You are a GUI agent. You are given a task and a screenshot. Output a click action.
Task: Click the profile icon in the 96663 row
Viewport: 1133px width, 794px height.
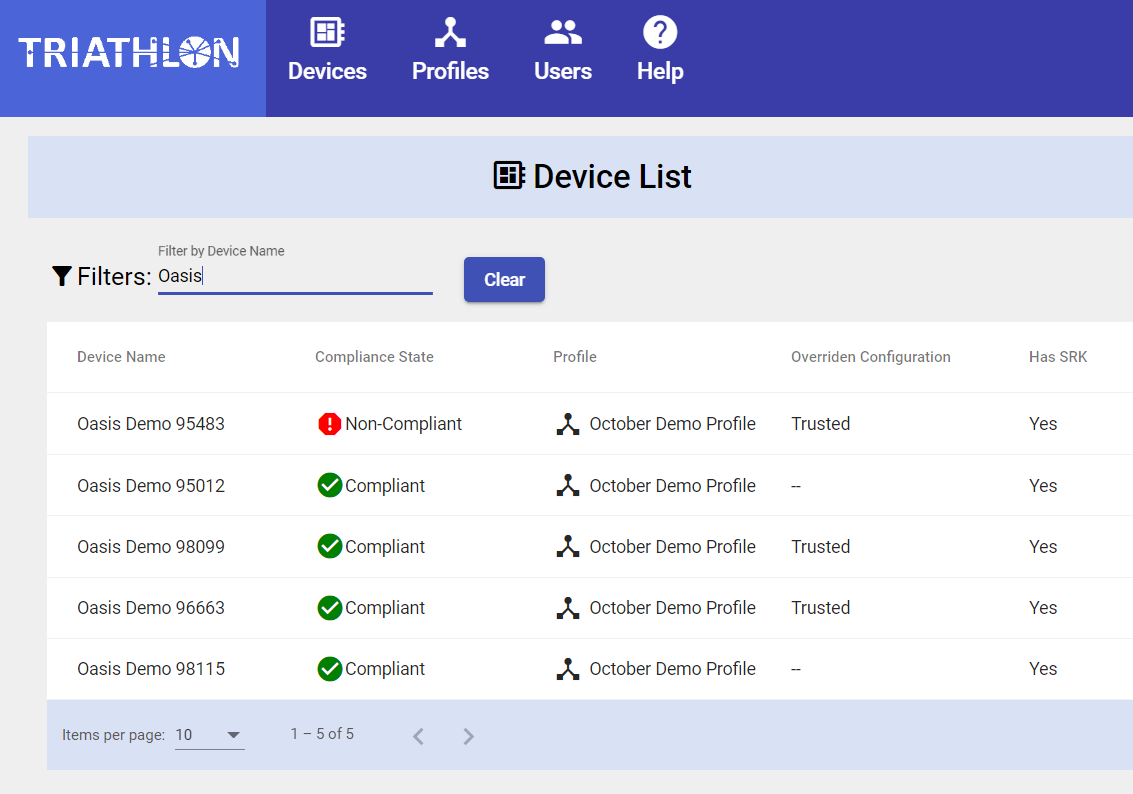(x=568, y=608)
